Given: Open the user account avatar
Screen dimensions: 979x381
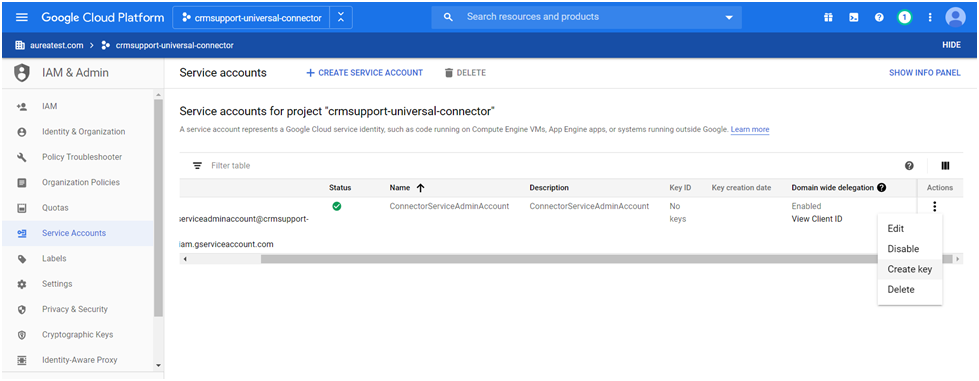Looking at the screenshot, I should 955,17.
